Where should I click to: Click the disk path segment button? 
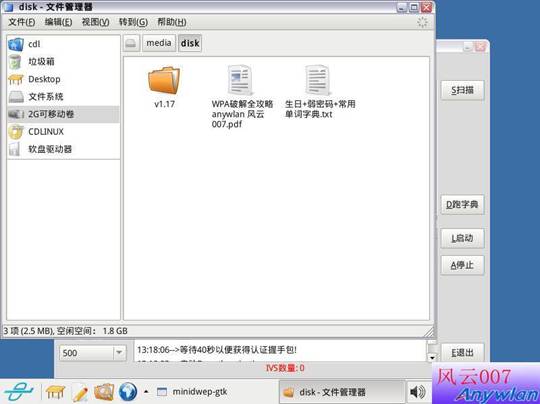tap(190, 43)
